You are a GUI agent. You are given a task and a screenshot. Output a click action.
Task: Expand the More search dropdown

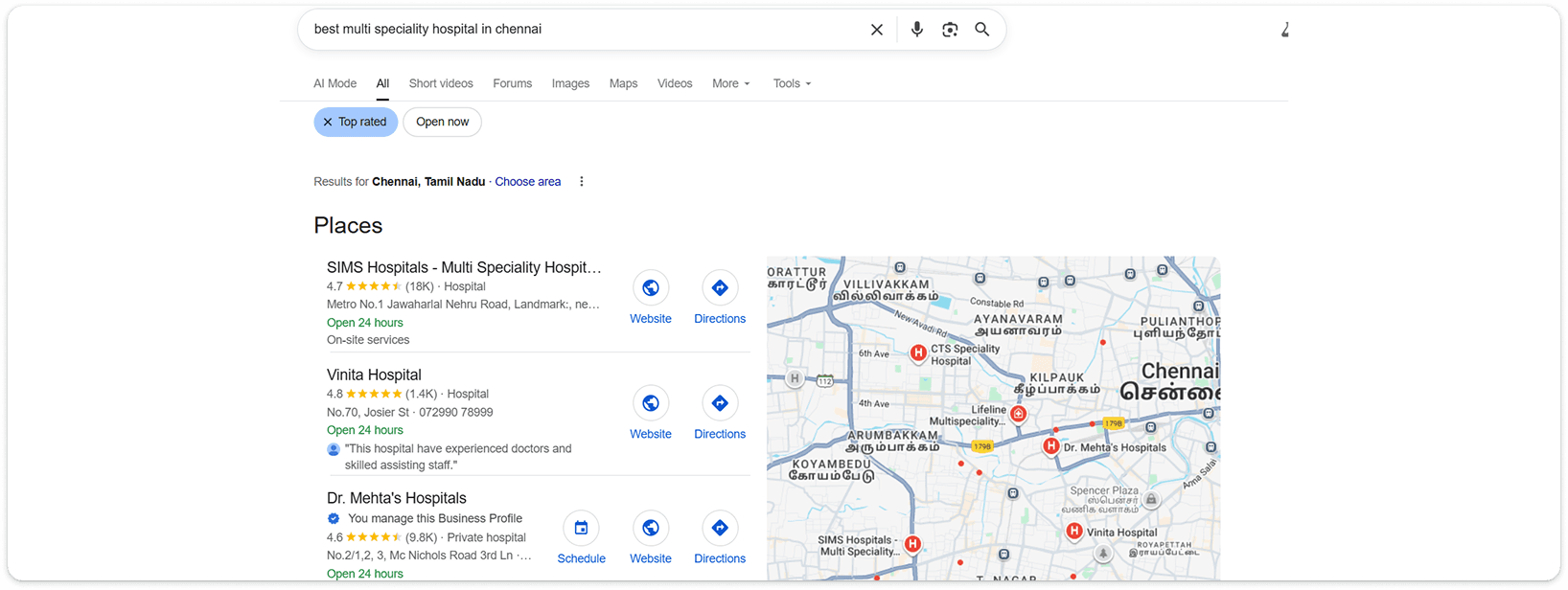[731, 83]
